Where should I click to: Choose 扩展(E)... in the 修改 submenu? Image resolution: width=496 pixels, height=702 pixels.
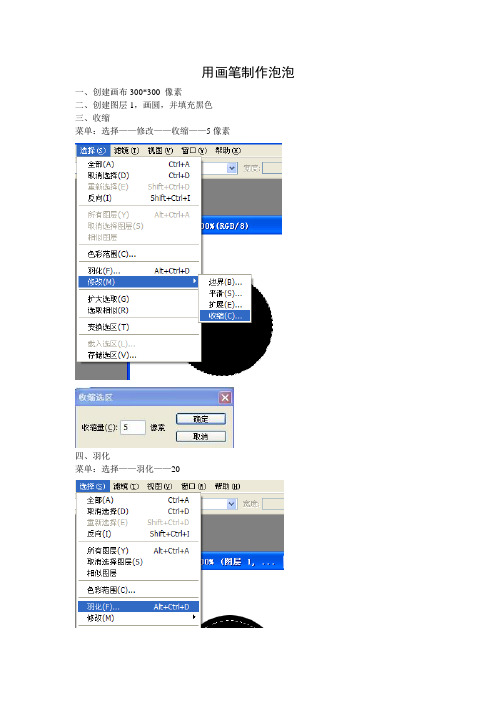(x=225, y=305)
